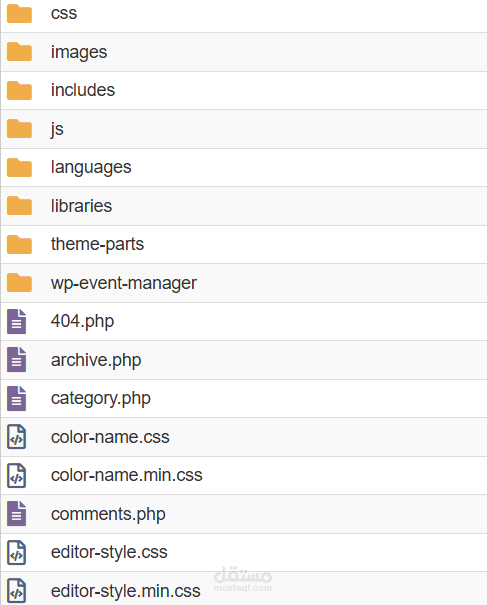Click the comments.php file name
This screenshot has width=487, height=605.
(108, 514)
